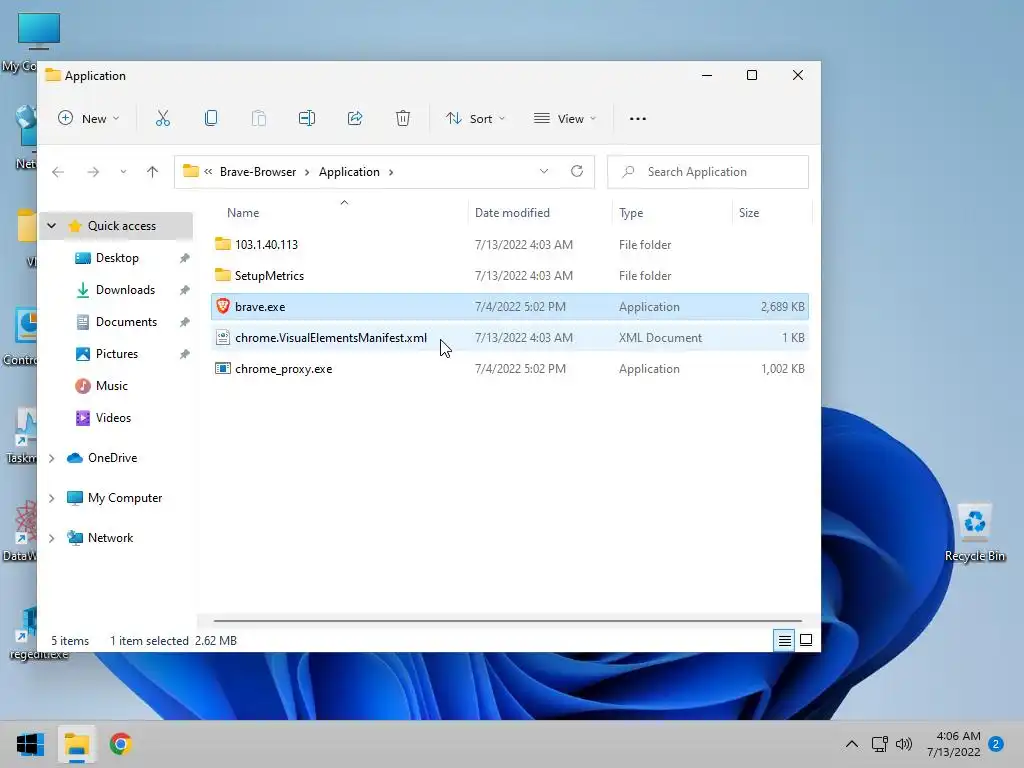The height and width of the screenshot is (768, 1024).
Task: Expand address bar history dropdown
Action: point(544,171)
